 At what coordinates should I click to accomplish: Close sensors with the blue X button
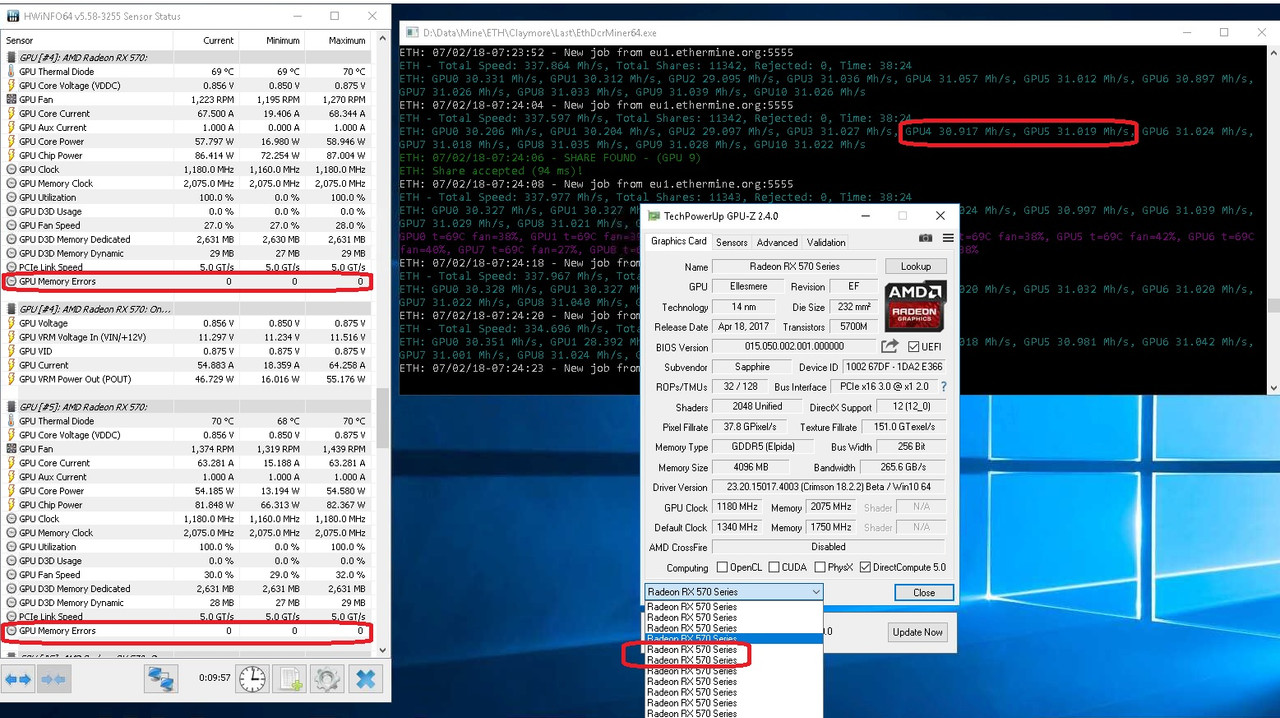click(x=366, y=679)
